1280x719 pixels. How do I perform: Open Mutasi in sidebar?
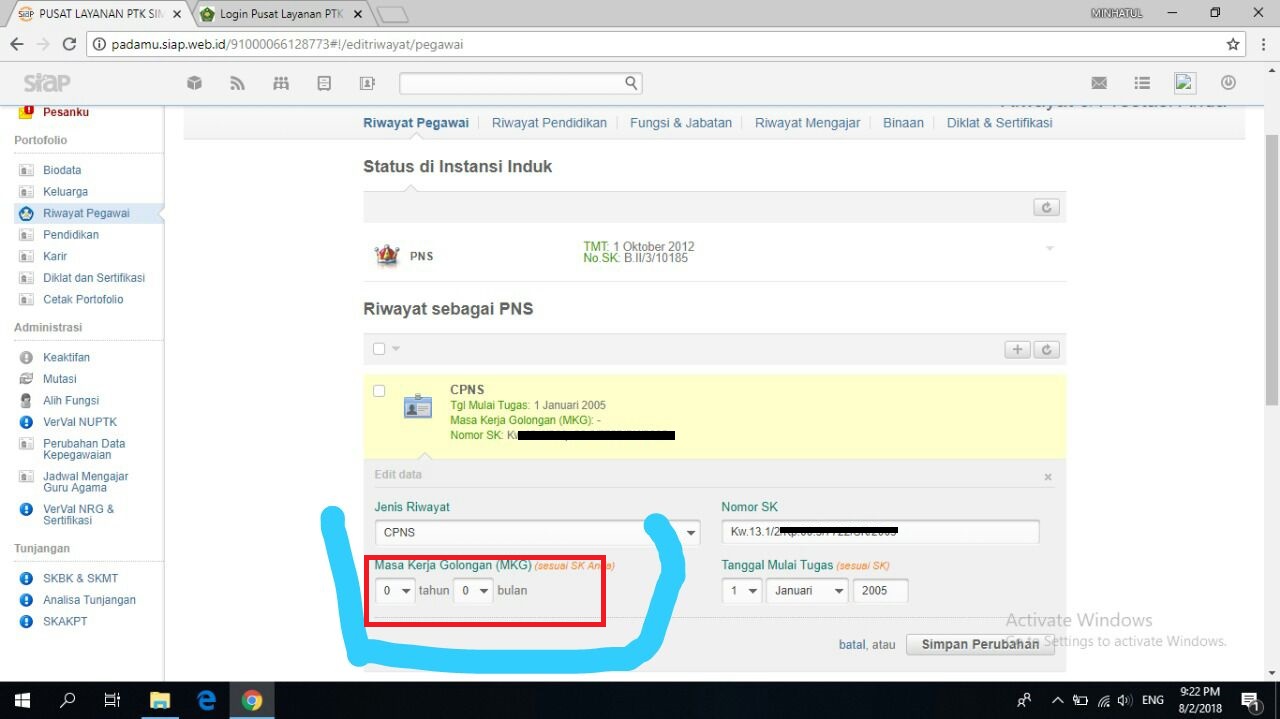point(60,379)
